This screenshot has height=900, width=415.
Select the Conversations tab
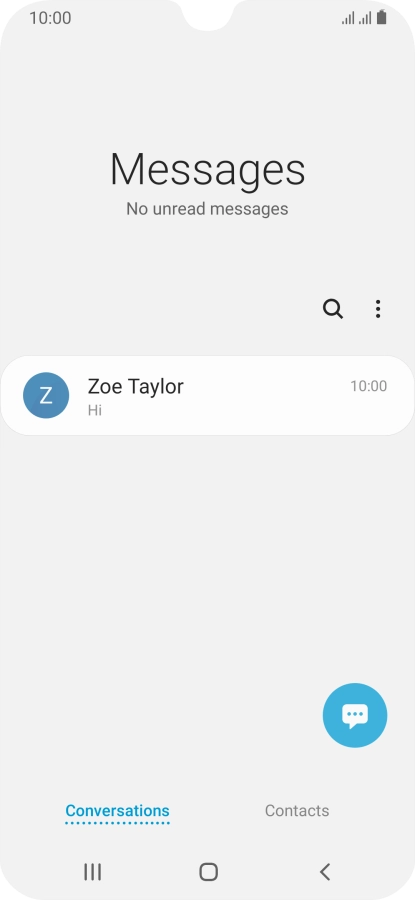click(x=117, y=811)
